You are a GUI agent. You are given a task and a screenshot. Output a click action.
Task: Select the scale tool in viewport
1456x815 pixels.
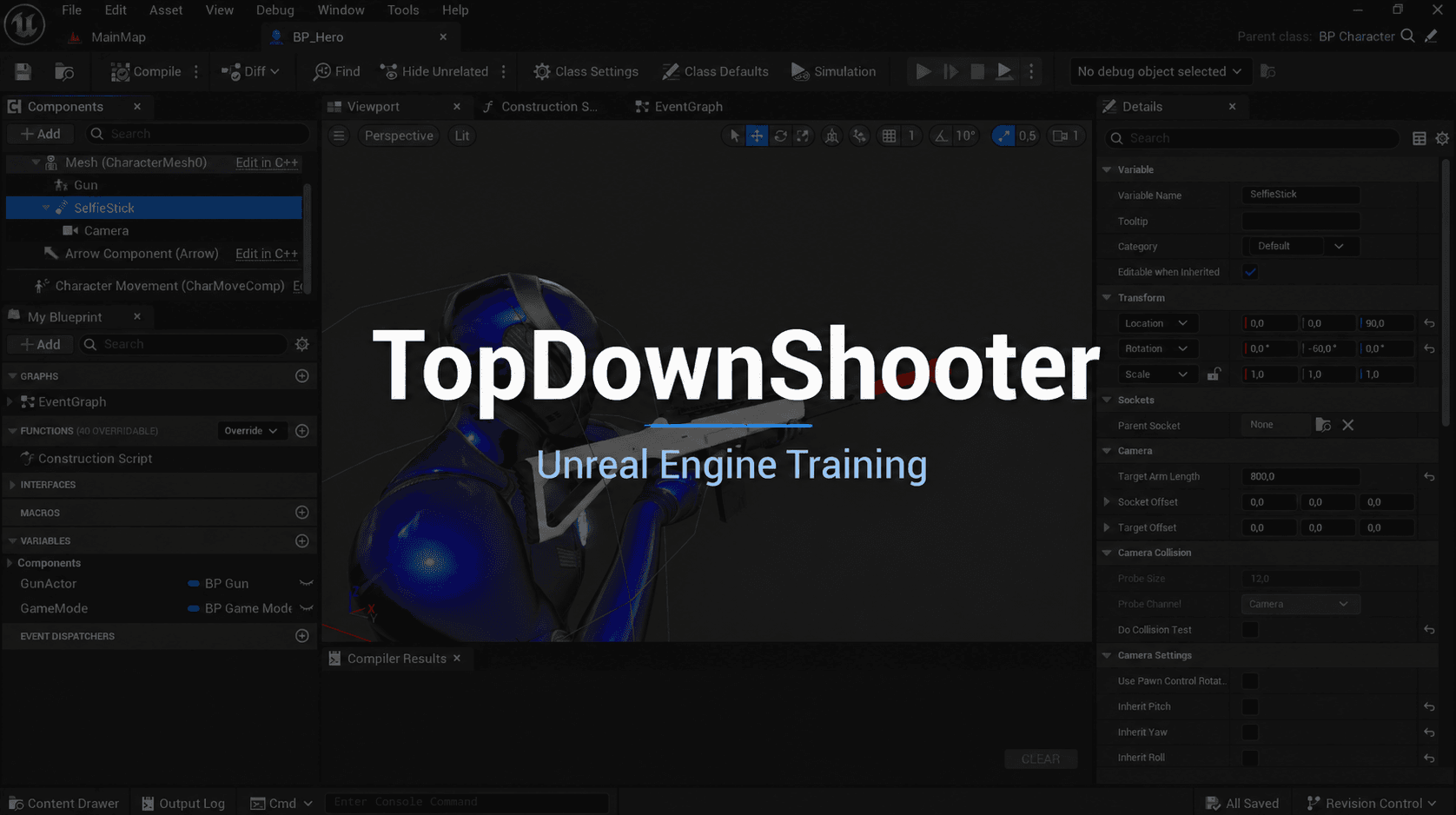tap(803, 136)
